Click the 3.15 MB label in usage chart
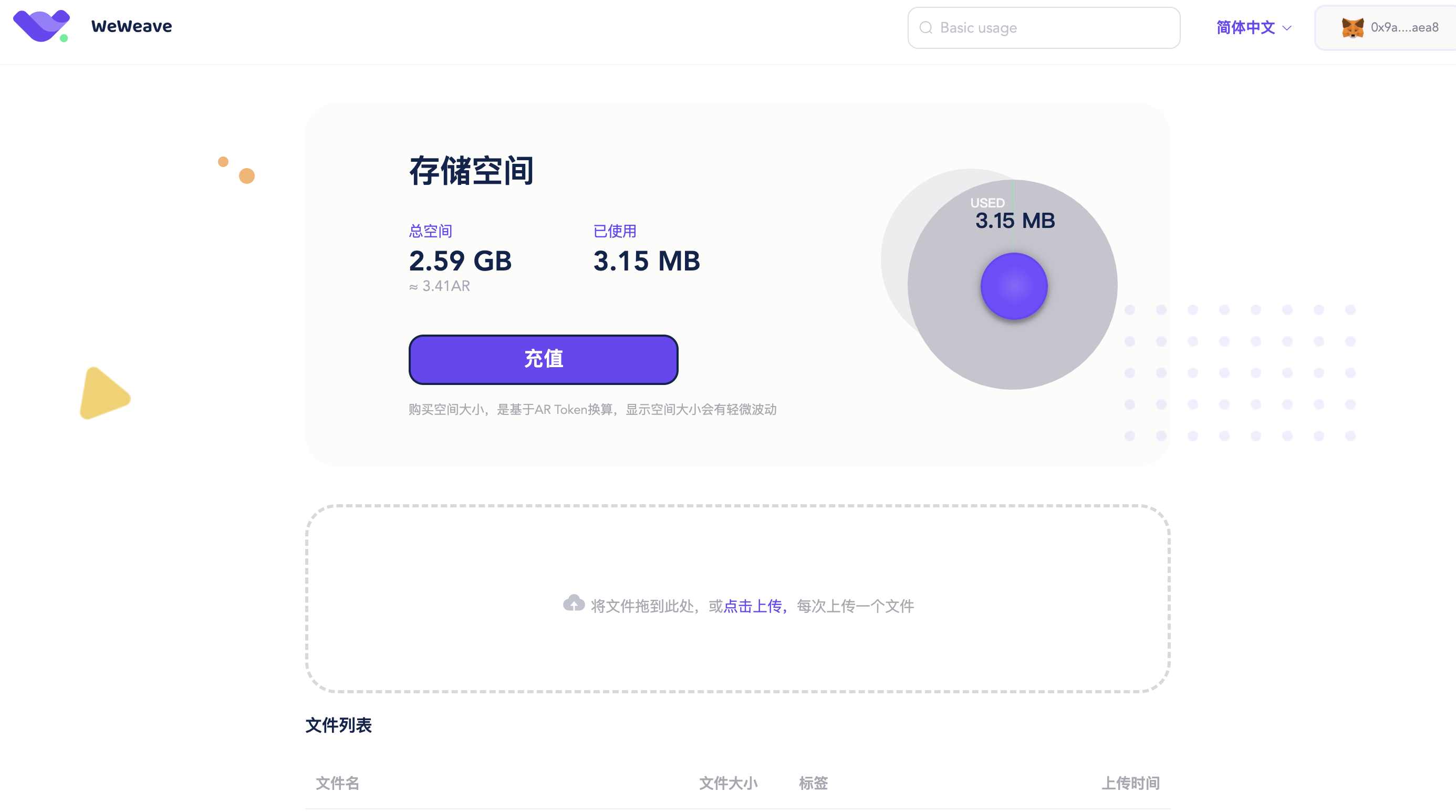Viewport: 1456px width, 812px height. pos(1015,221)
